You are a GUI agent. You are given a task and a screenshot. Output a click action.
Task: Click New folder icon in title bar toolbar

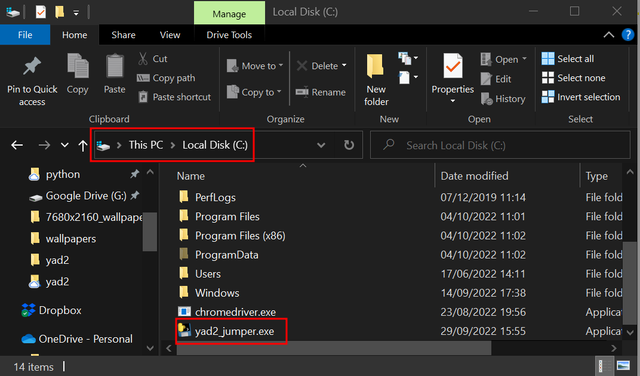click(x=60, y=12)
